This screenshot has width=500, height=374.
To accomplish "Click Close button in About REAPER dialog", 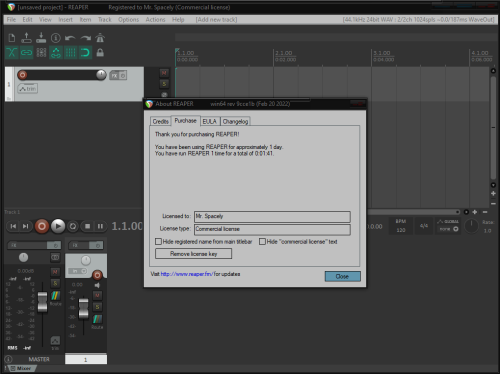I will [x=342, y=276].
